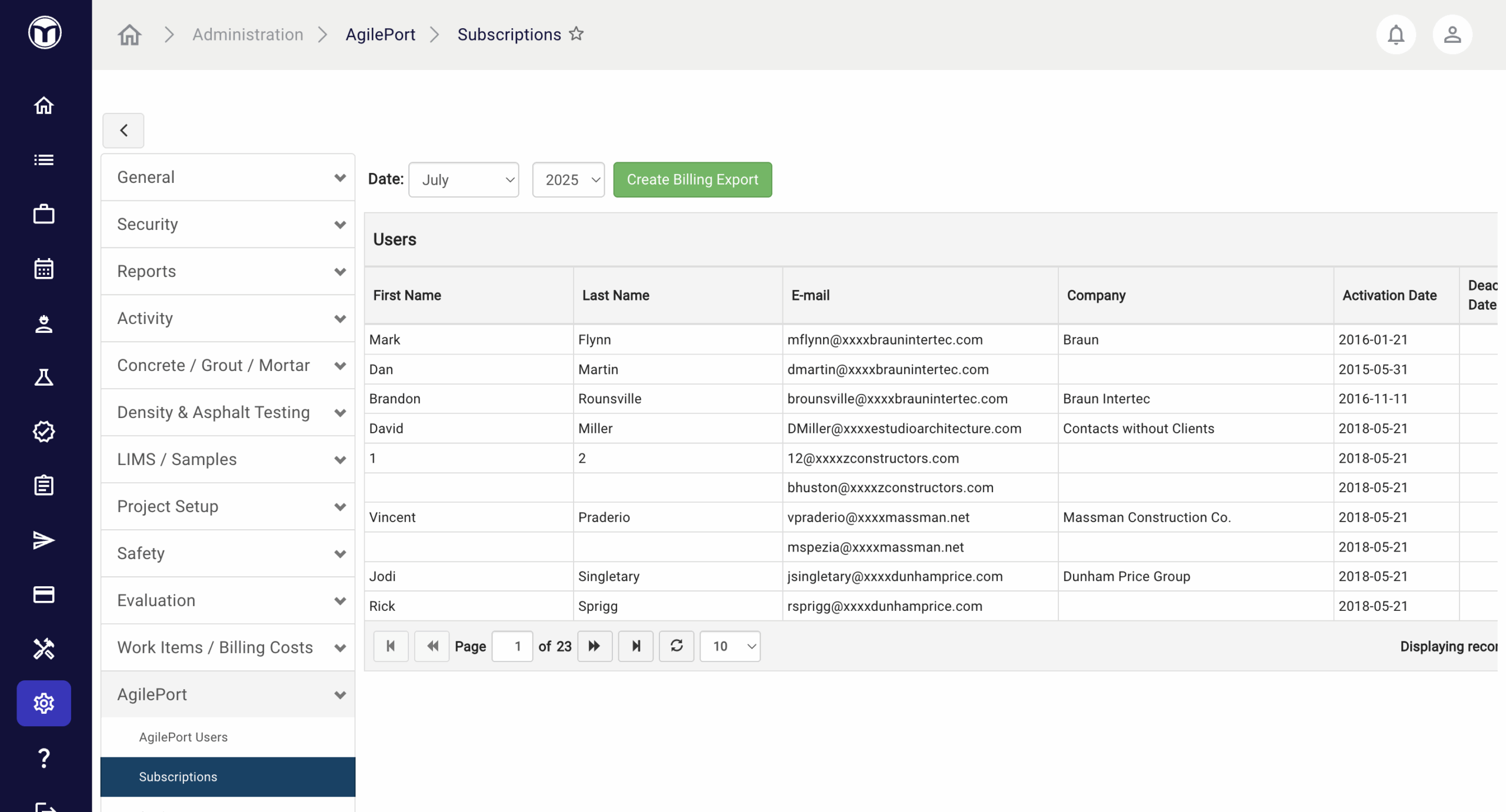Viewport: 1506px width, 812px height.
Task: Expand the Activity section
Action: (228, 319)
